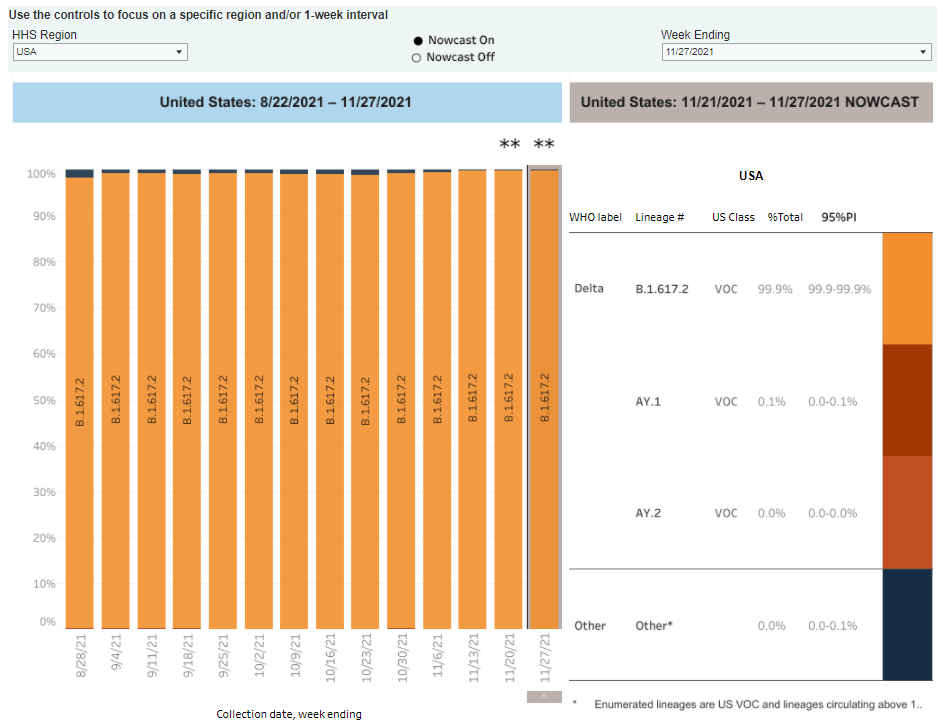Click the AY.1 dark red color swatch
The width and height of the screenshot is (940, 724).
click(907, 400)
